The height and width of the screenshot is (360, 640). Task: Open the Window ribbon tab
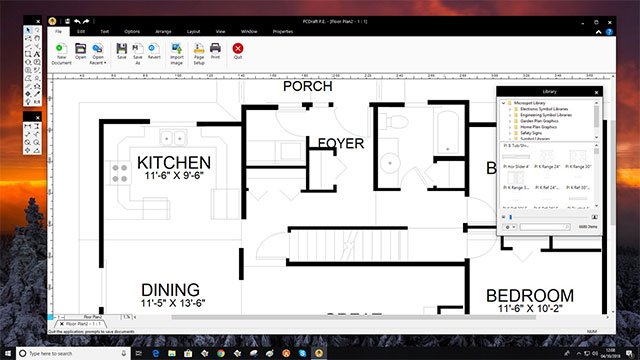(249, 31)
